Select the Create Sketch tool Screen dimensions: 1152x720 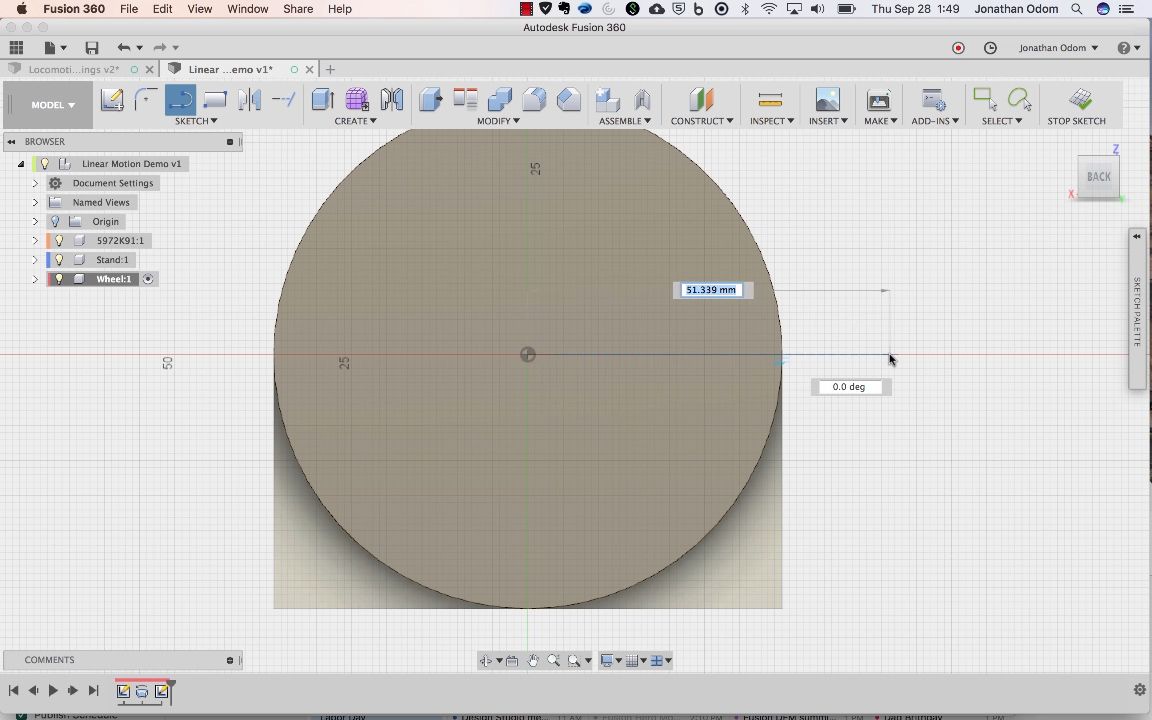pos(112,99)
